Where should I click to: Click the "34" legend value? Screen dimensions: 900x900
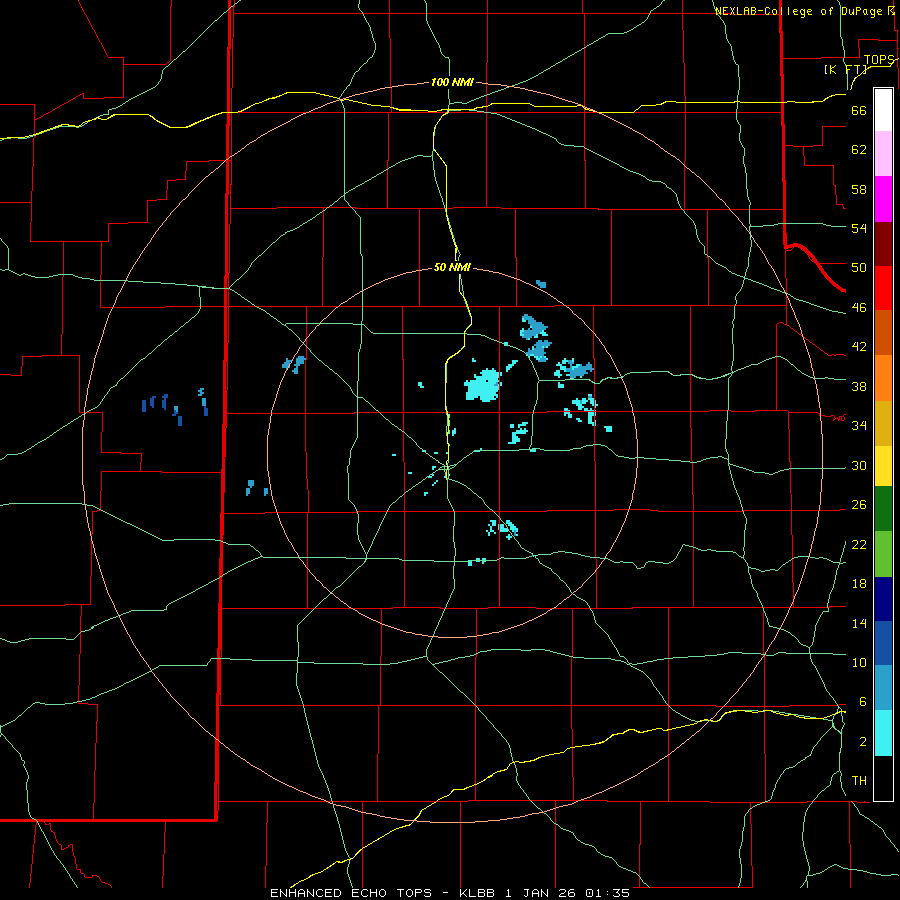click(859, 425)
